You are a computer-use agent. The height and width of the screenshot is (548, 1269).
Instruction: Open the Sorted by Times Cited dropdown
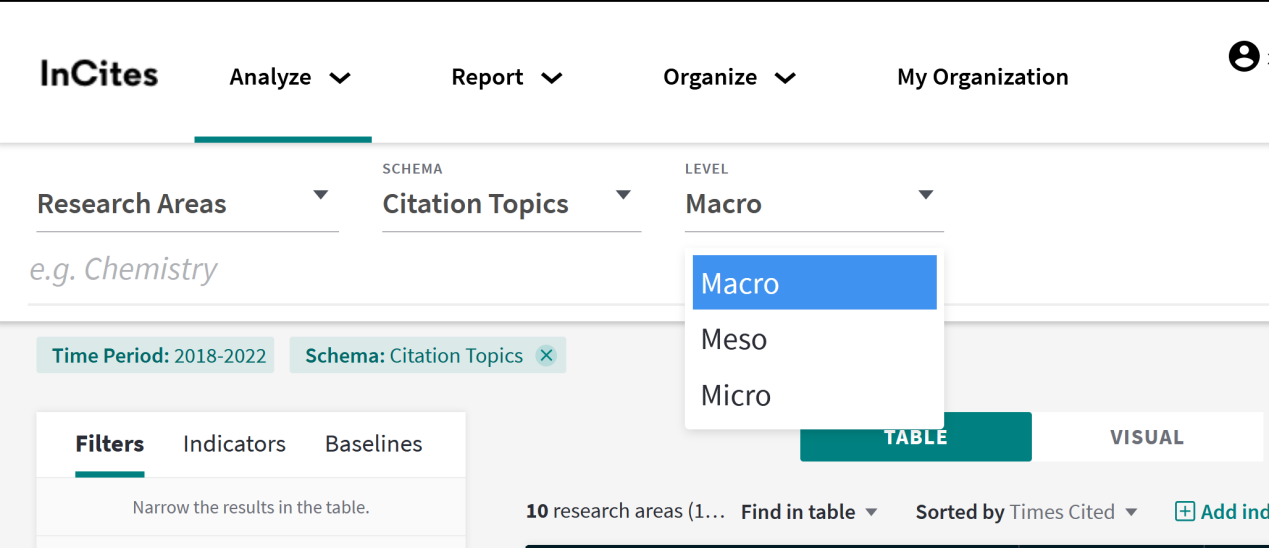(x=1026, y=512)
